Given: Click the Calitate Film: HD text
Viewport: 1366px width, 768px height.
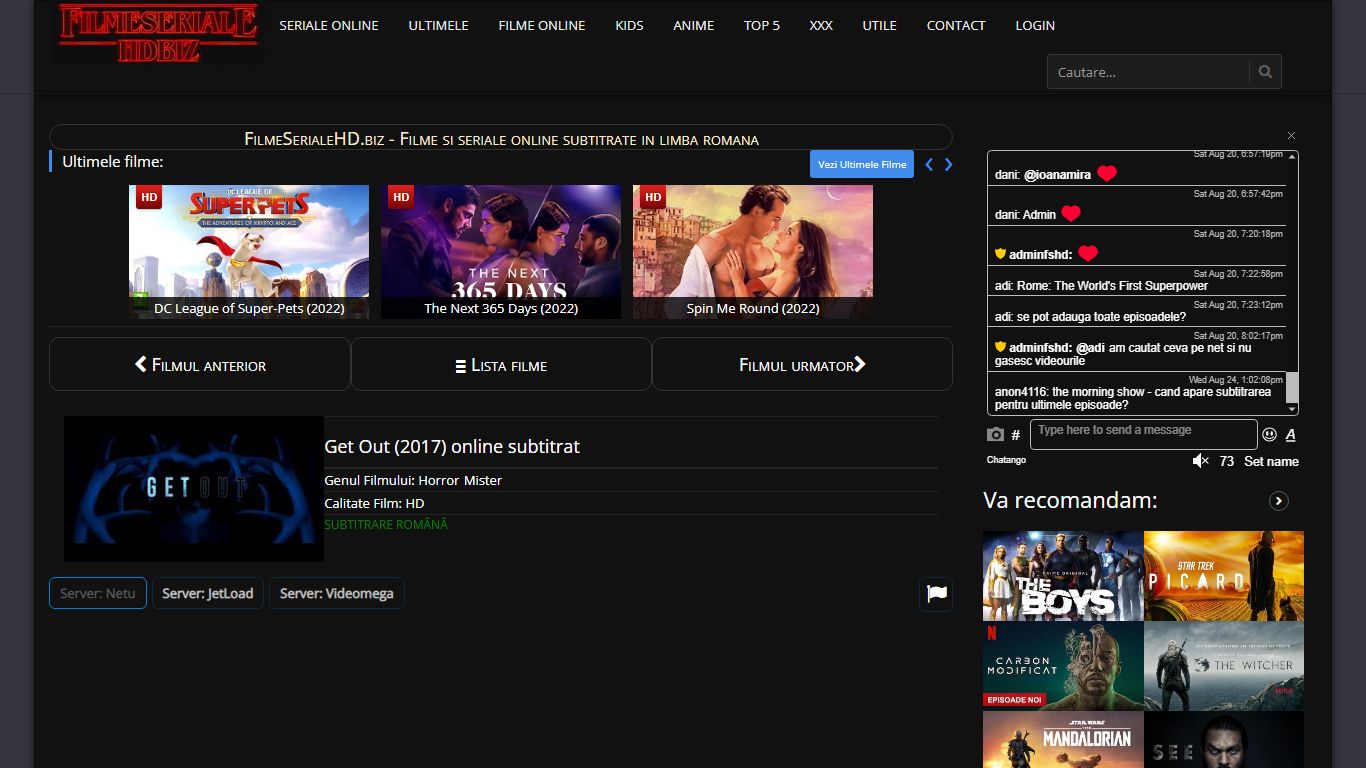Looking at the screenshot, I should 374,503.
